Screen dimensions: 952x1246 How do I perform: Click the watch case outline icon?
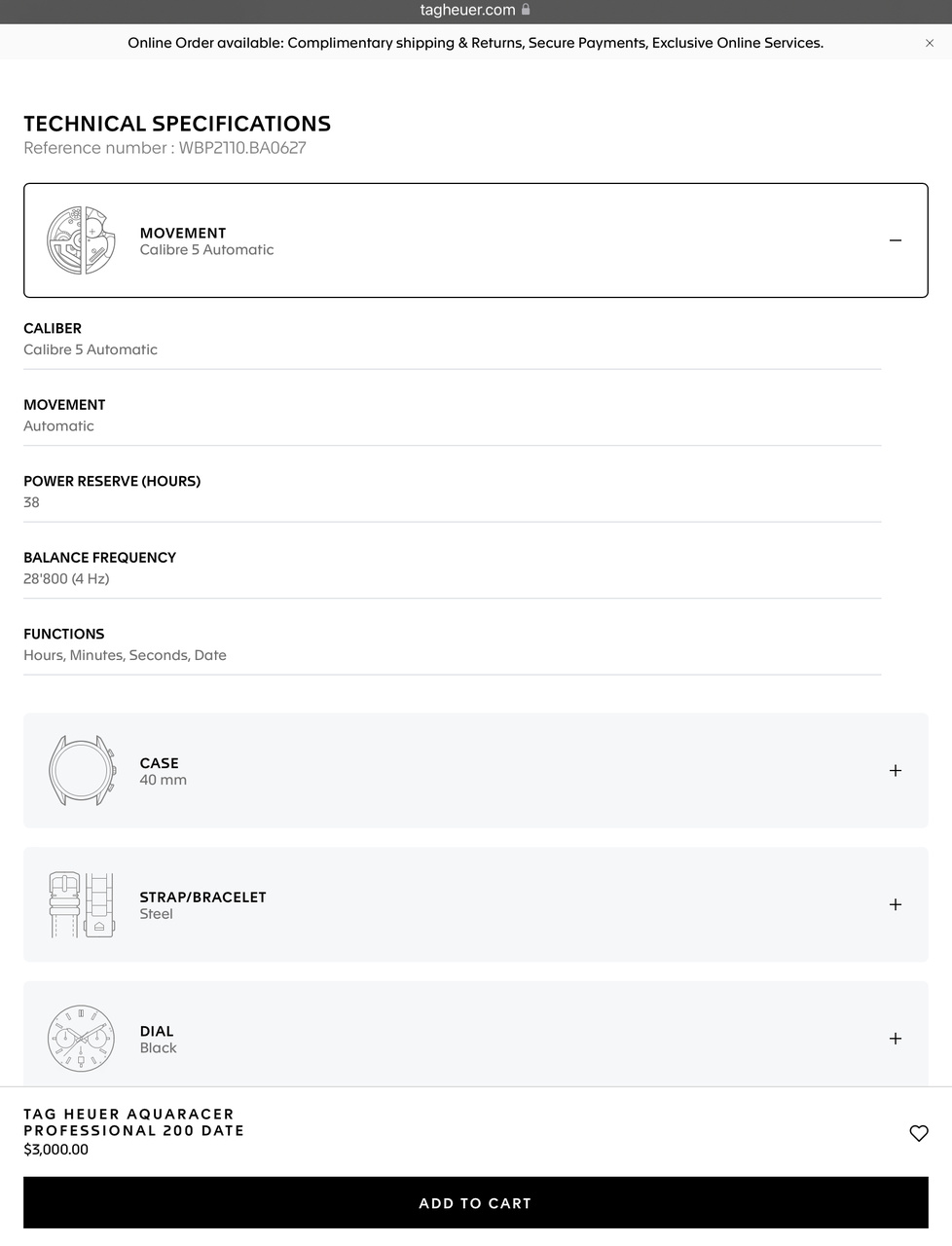click(82, 770)
